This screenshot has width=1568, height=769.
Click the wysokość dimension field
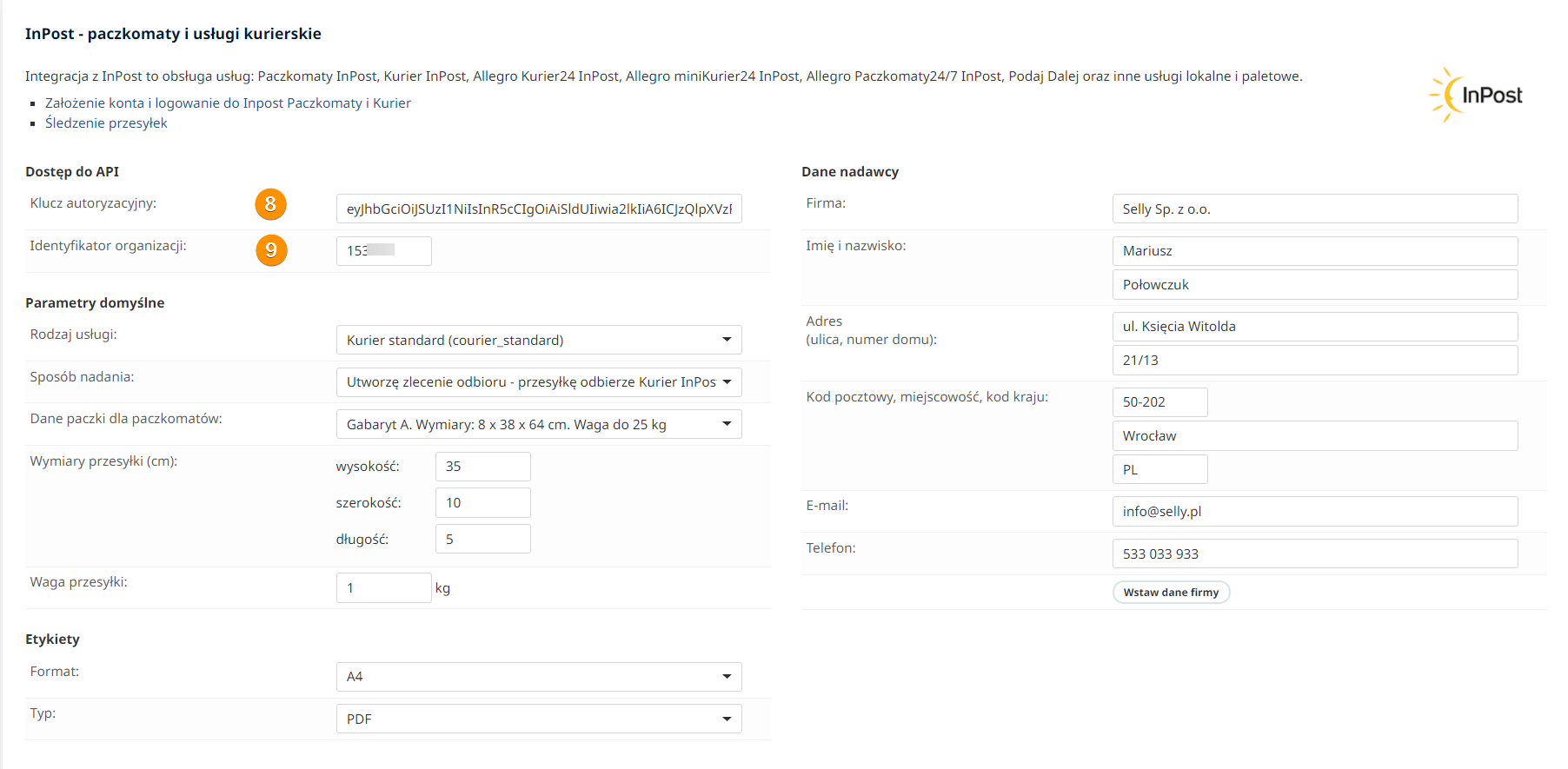pyautogui.click(x=482, y=467)
